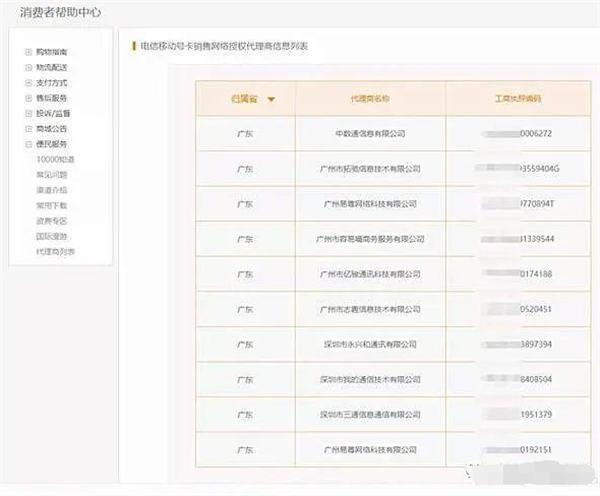Open the 投诉/监督 sidebar label

click(x=53, y=113)
